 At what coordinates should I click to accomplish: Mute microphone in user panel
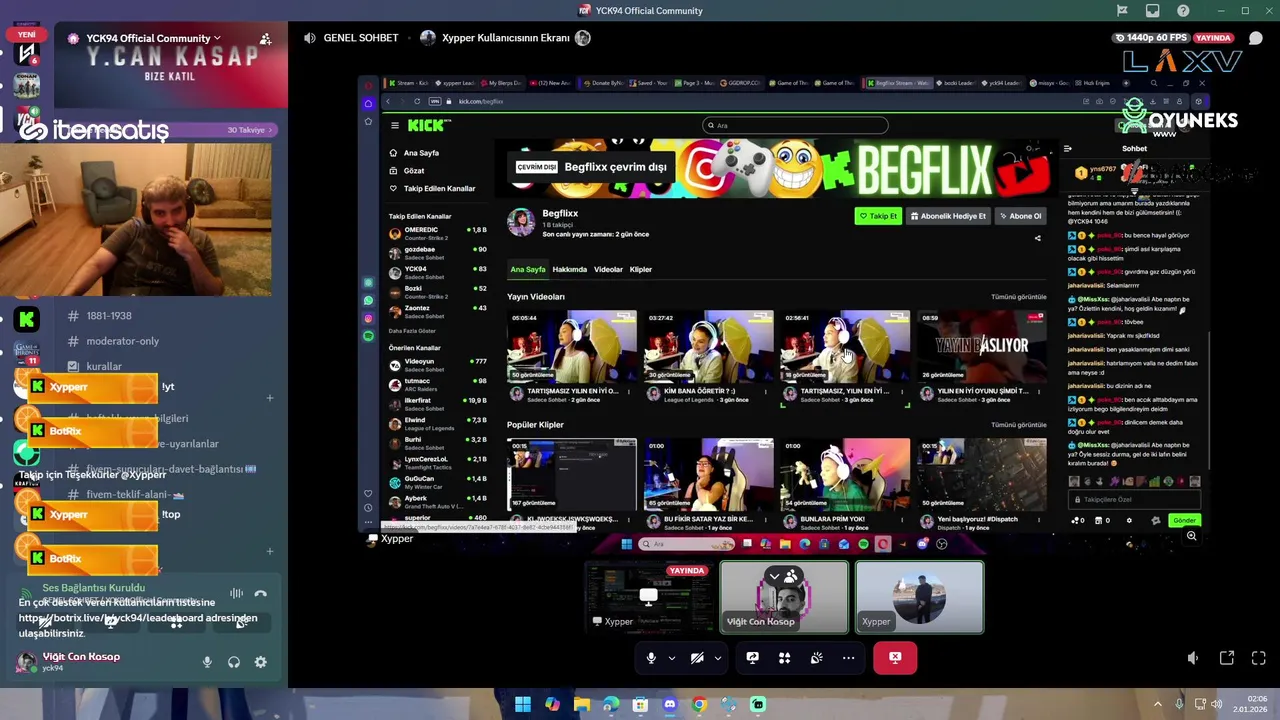pos(207,662)
